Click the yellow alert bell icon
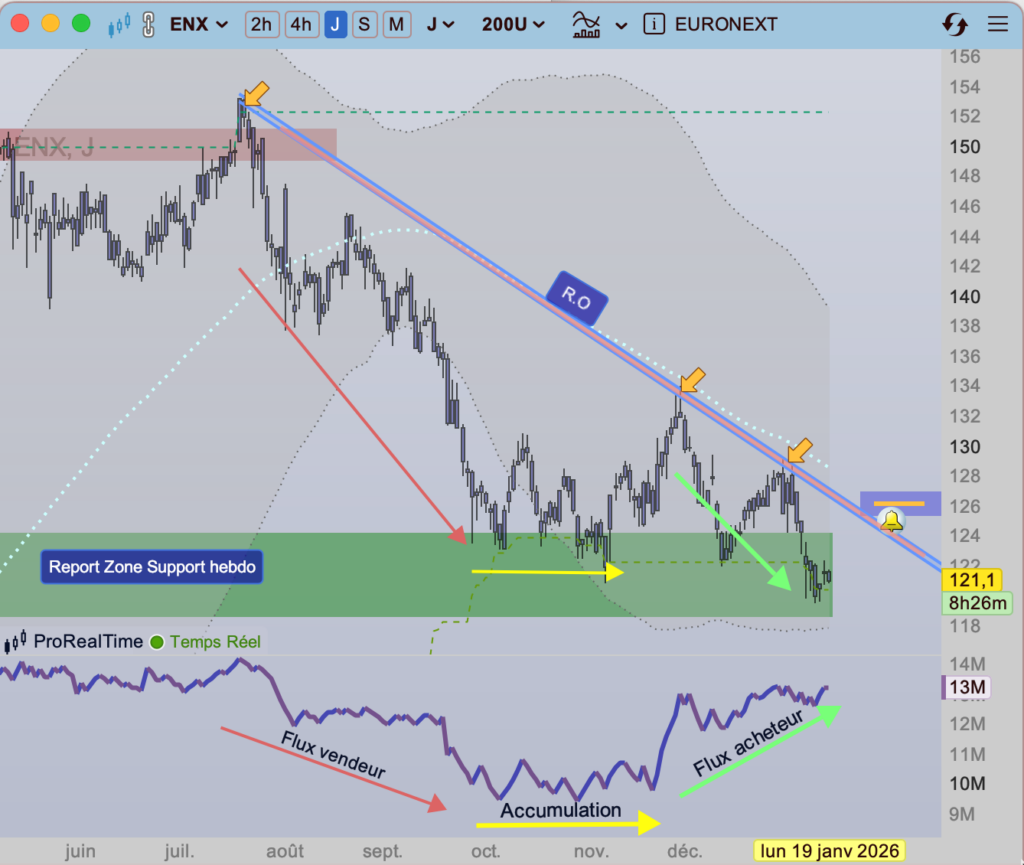1024x865 pixels. click(x=890, y=520)
